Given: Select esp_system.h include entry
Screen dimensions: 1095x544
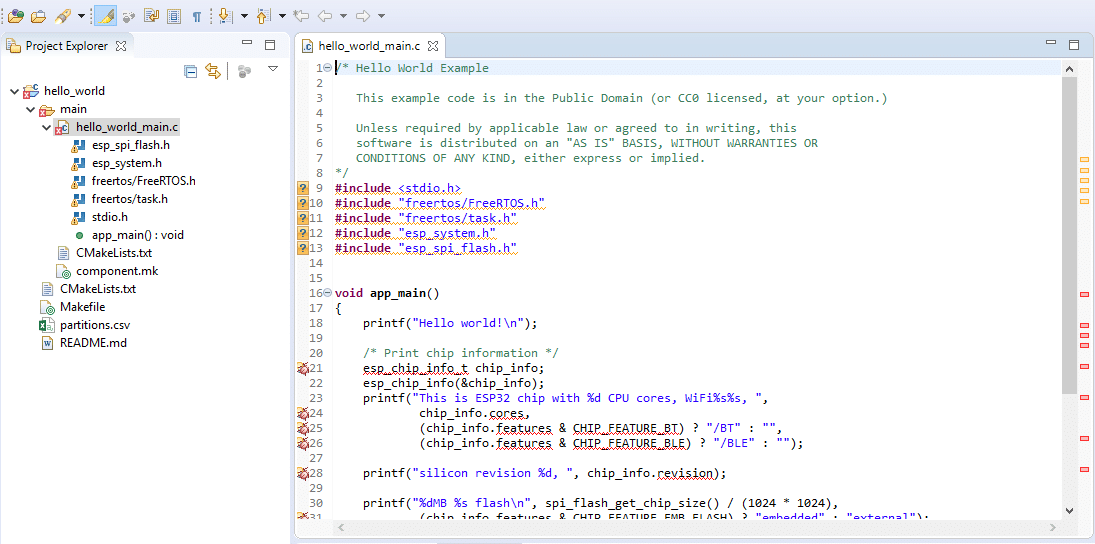Looking at the screenshot, I should (126, 163).
